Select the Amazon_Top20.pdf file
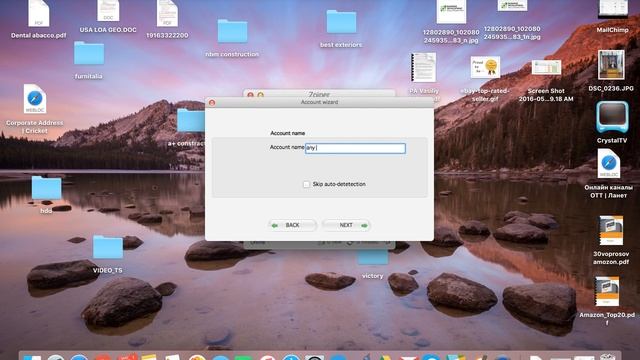The height and width of the screenshot is (360, 640). (x=607, y=291)
